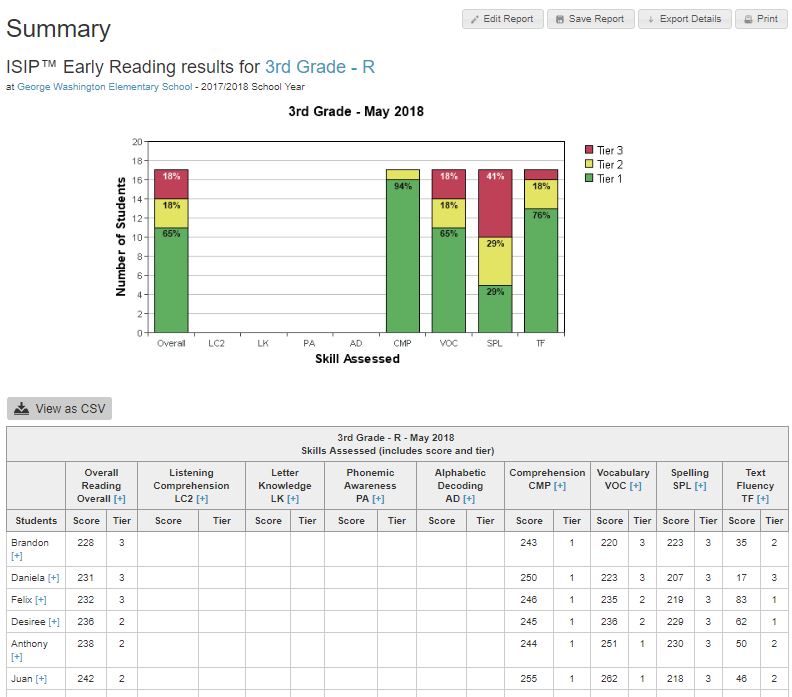The height and width of the screenshot is (697, 792).
Task: Click the download icon in View as CSV
Action: tap(22, 409)
